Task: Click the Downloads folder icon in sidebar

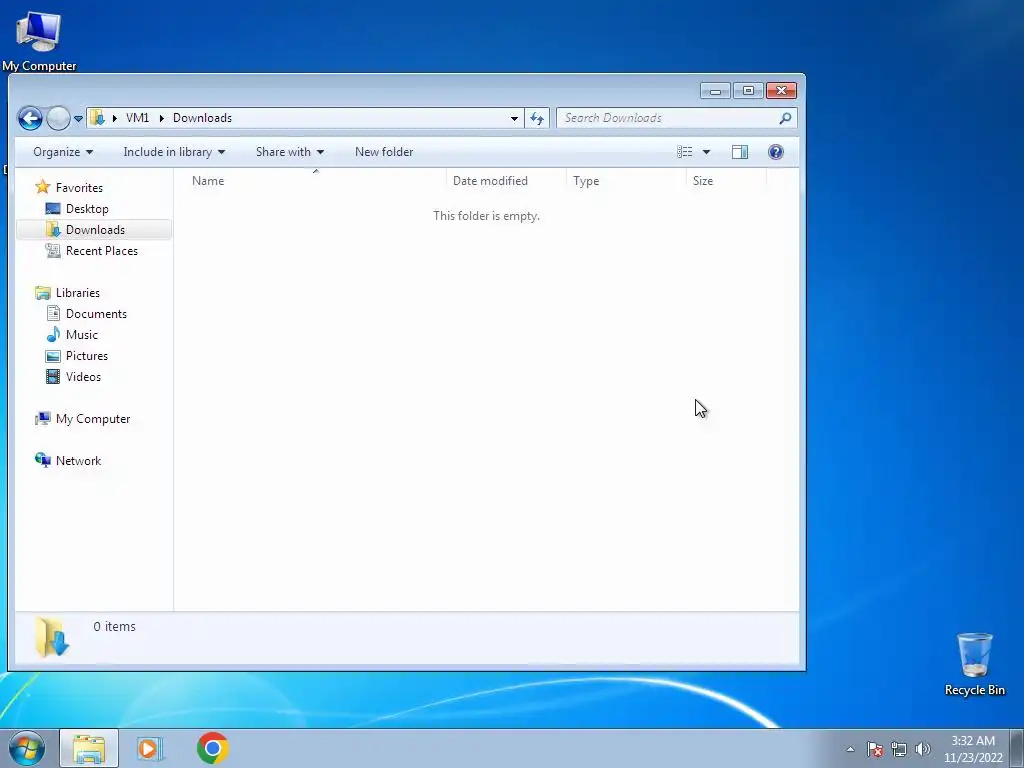Action: click(x=53, y=229)
